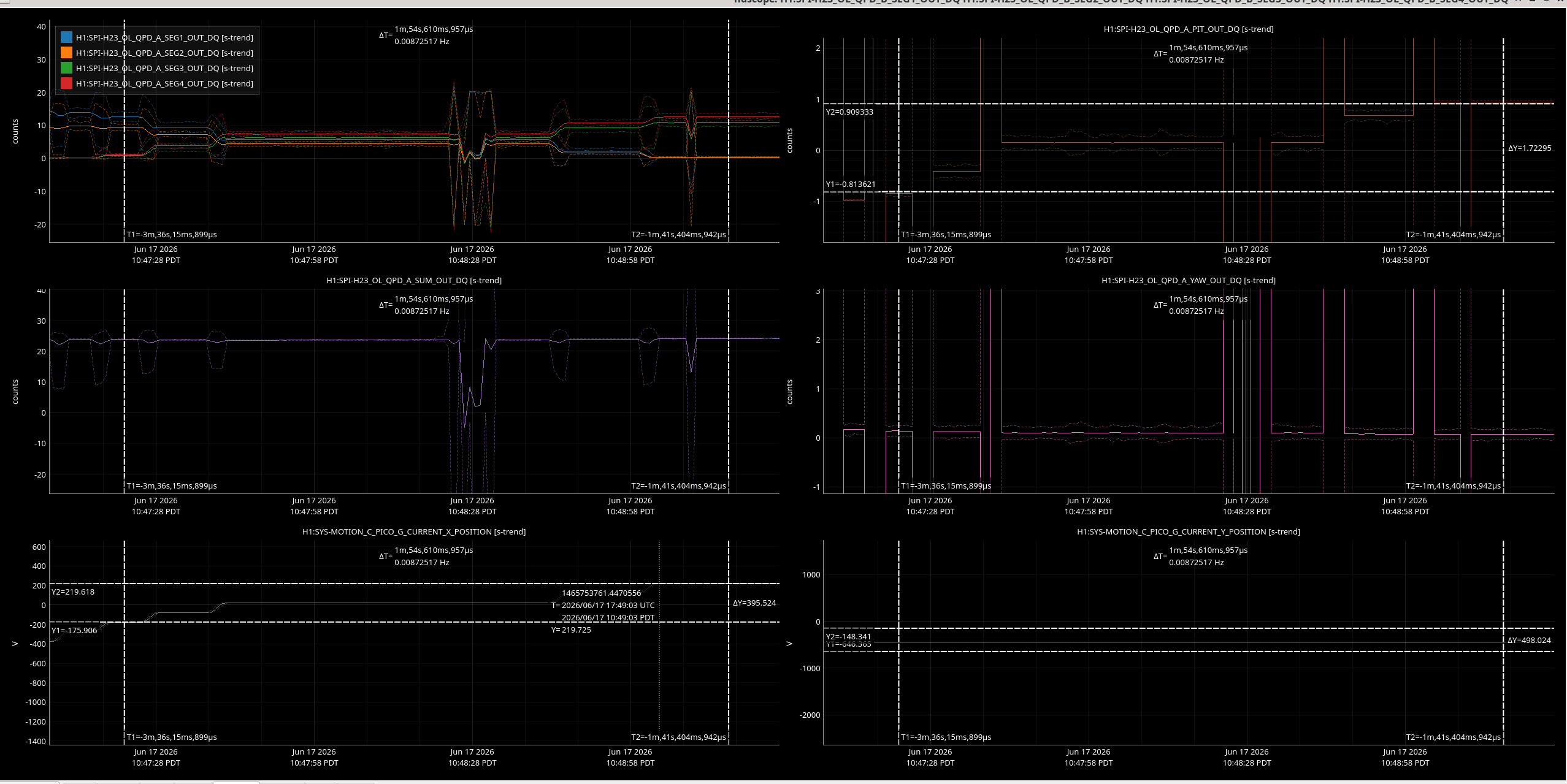The image size is (1567, 784).
Task: Select the QPD_A_SEG1_OUT_DQ legend label
Action: (x=164, y=37)
